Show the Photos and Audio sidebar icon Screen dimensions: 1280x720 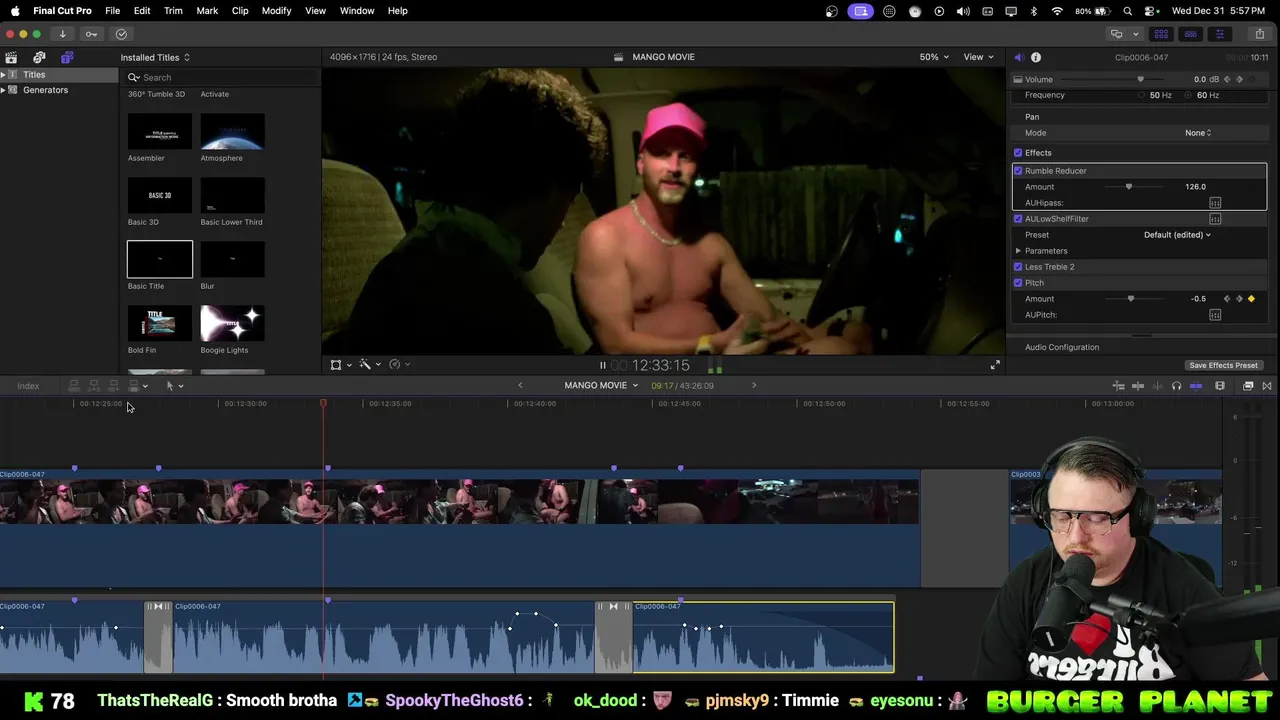click(x=39, y=57)
